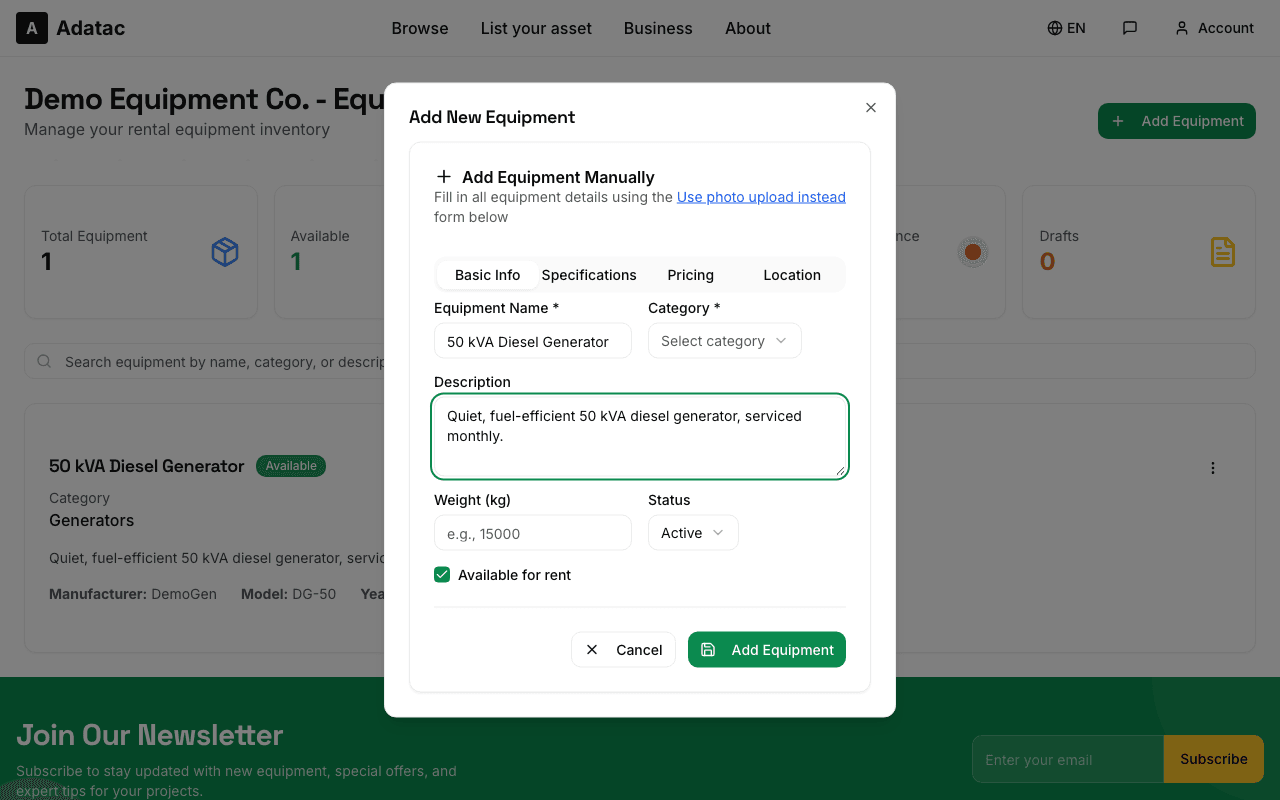Switch to the Pricing tab
The height and width of the screenshot is (800, 1280).
[691, 275]
